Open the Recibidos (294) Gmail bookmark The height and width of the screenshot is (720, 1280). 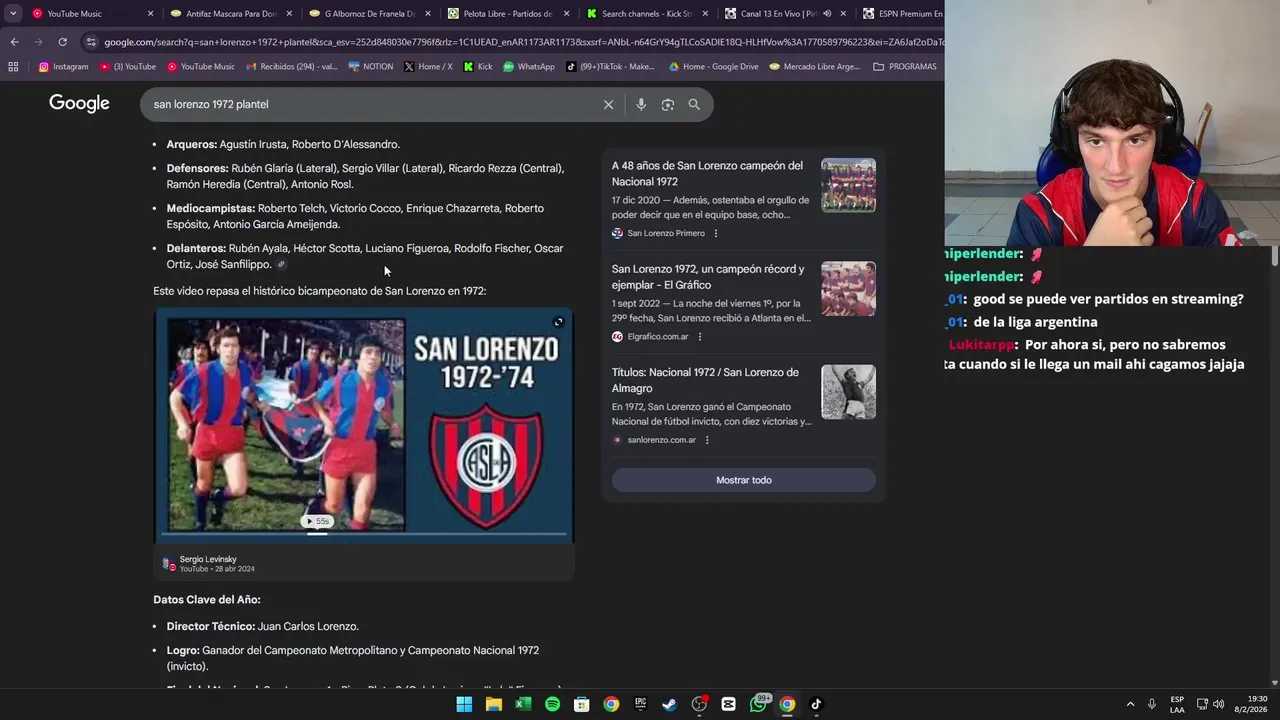pos(292,67)
